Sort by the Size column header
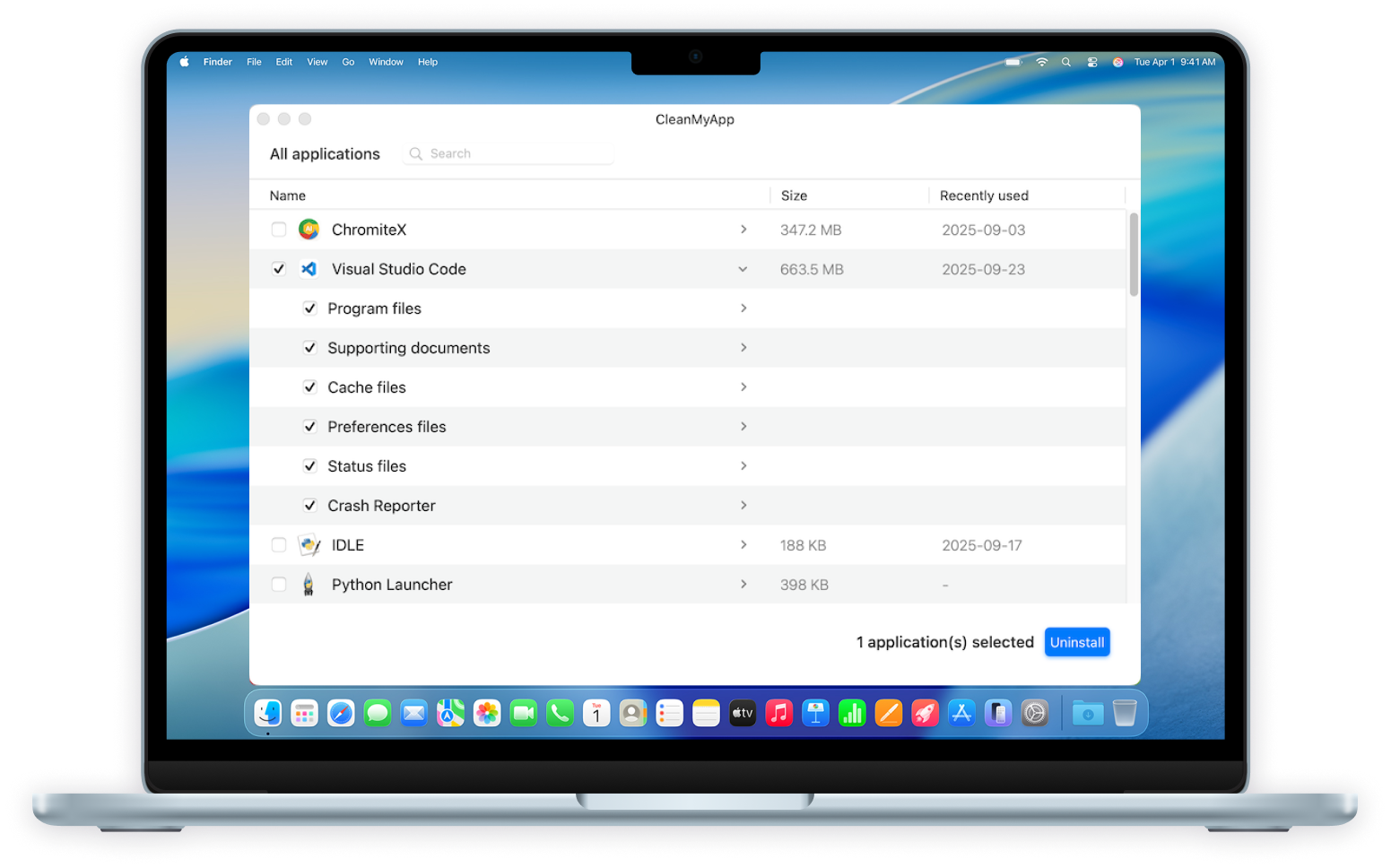The height and width of the screenshot is (868, 1391). [794, 195]
